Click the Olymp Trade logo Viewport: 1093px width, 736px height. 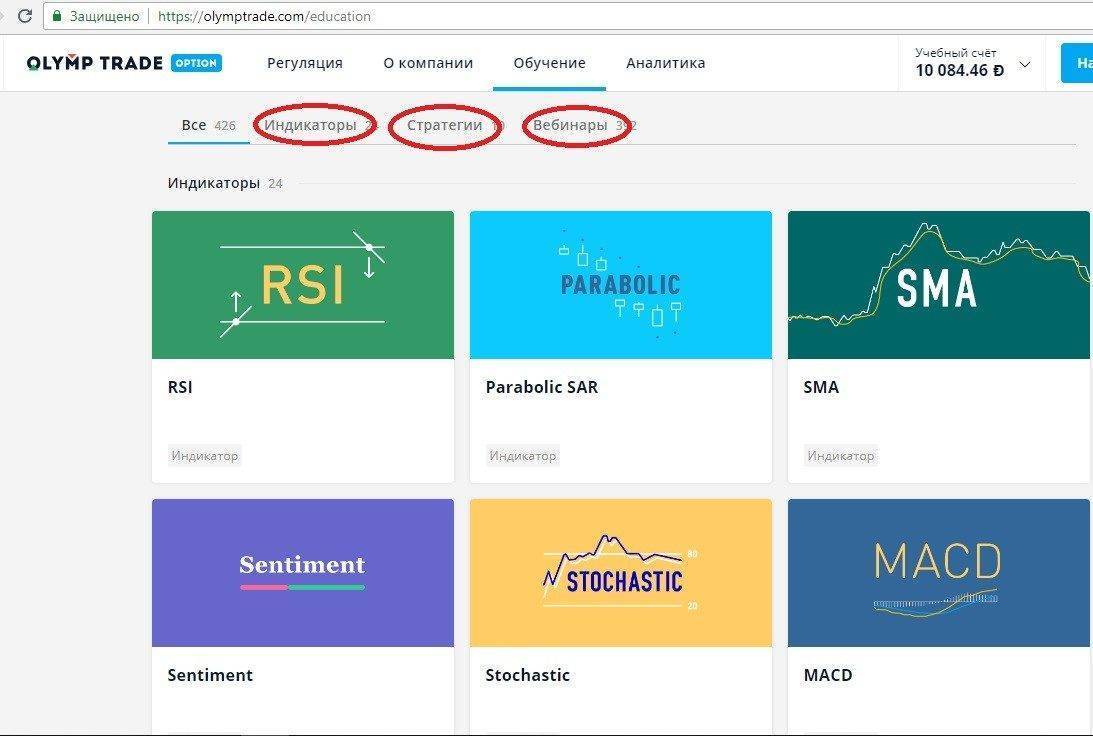click(x=94, y=63)
